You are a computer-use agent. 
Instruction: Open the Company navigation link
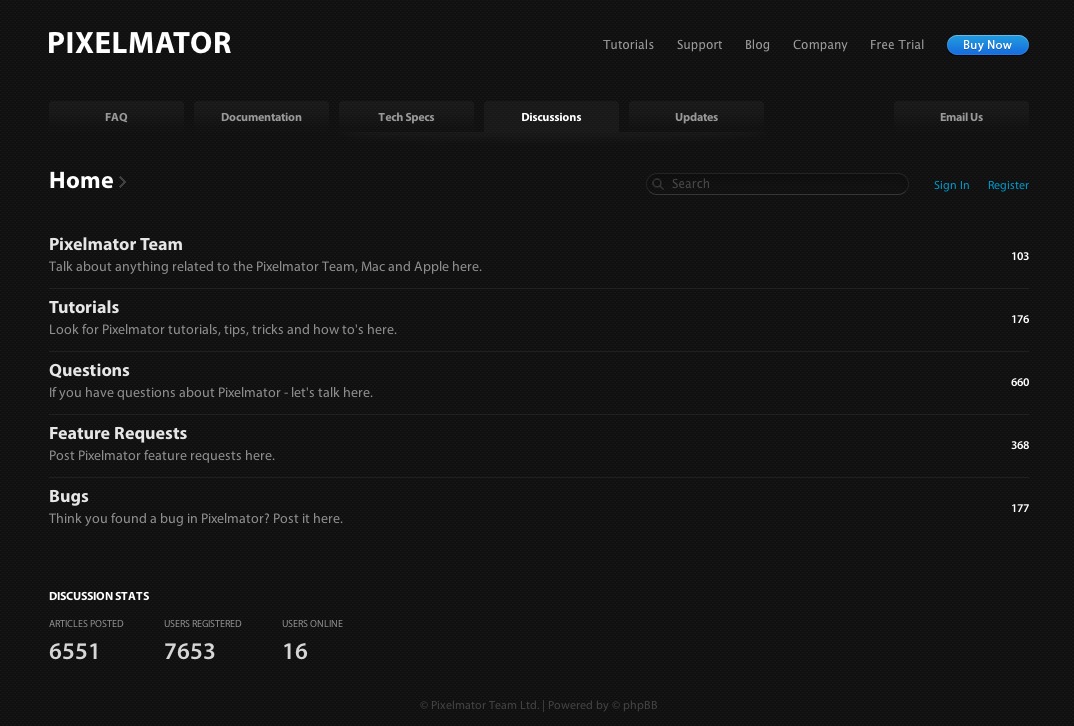[x=820, y=45]
